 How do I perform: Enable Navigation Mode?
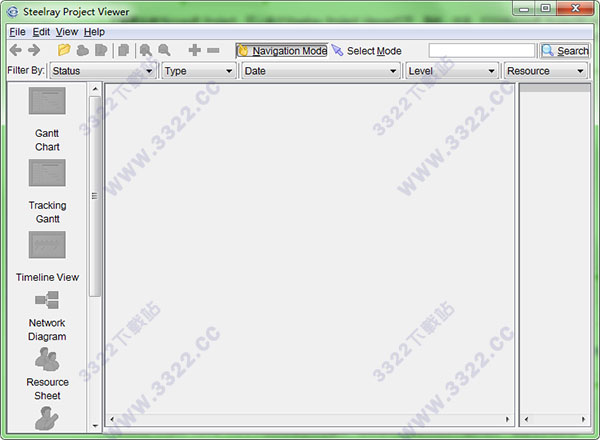coord(282,51)
